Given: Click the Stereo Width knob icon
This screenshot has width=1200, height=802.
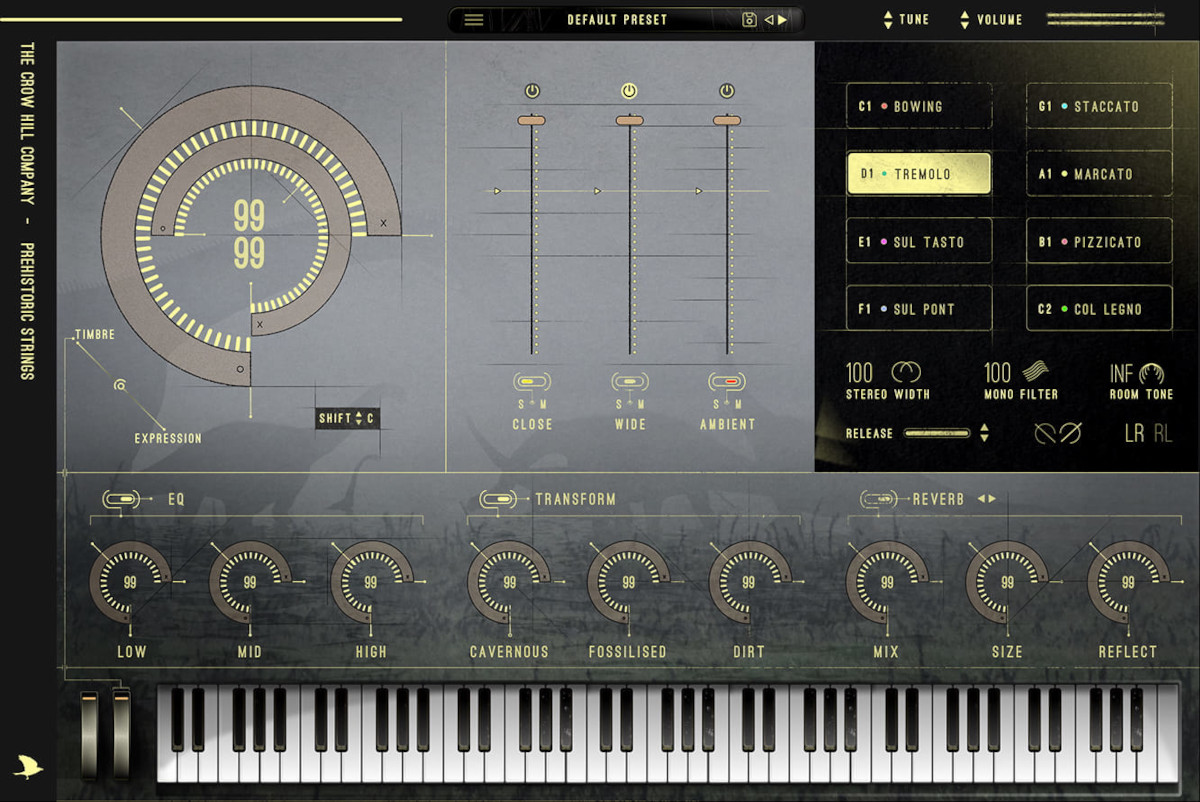Looking at the screenshot, I should click(905, 373).
